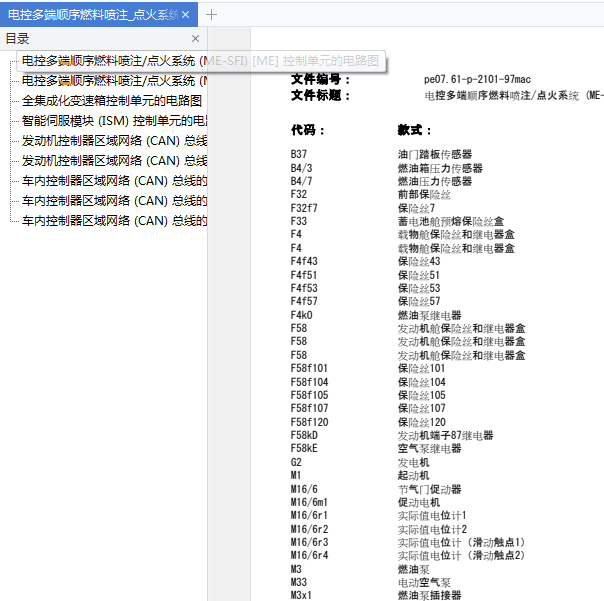
Task: Select code M1
Action: 295,475
